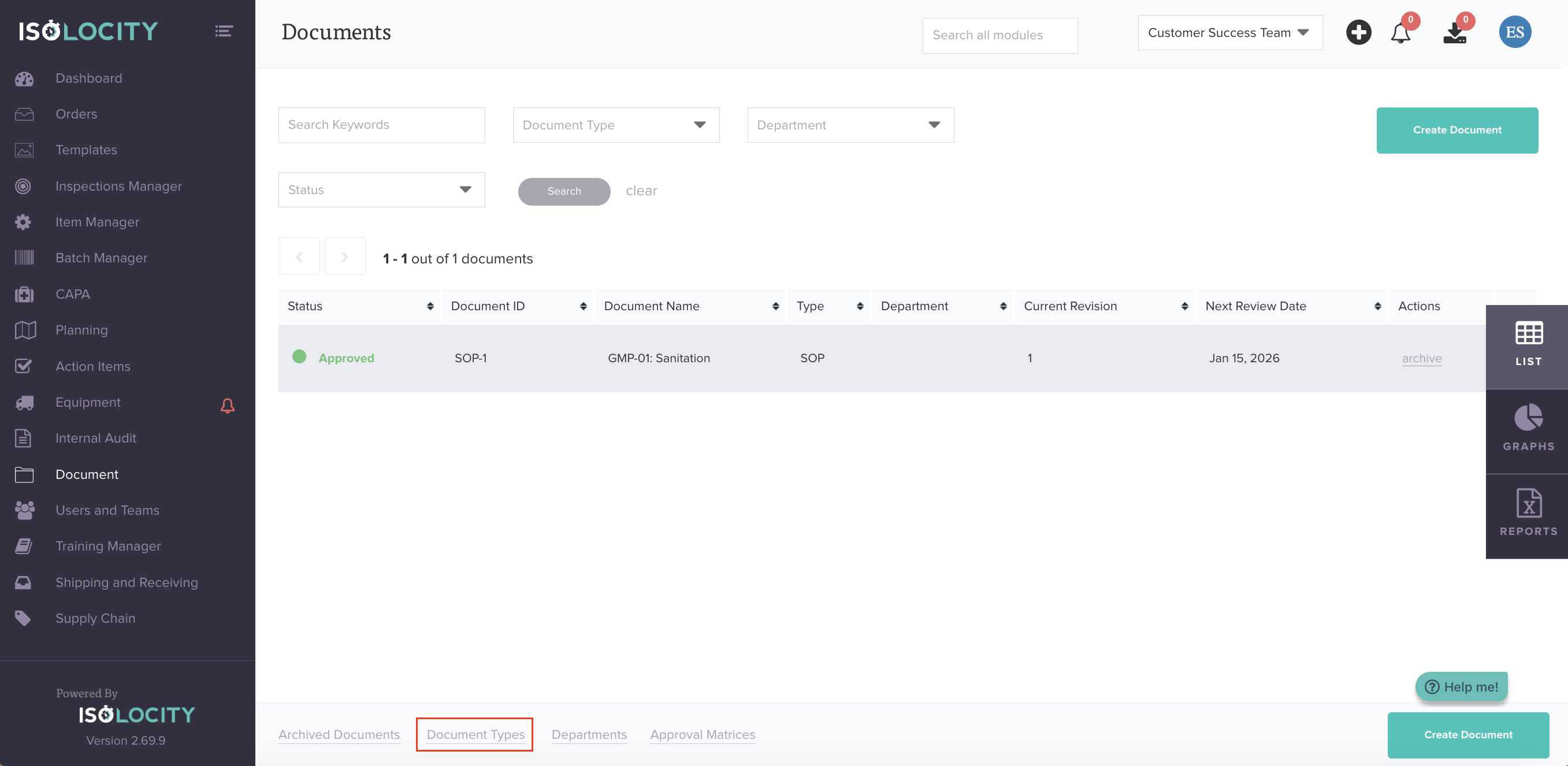Click the Equipment alert bell icon
The width and height of the screenshot is (1568, 766).
[x=227, y=405]
